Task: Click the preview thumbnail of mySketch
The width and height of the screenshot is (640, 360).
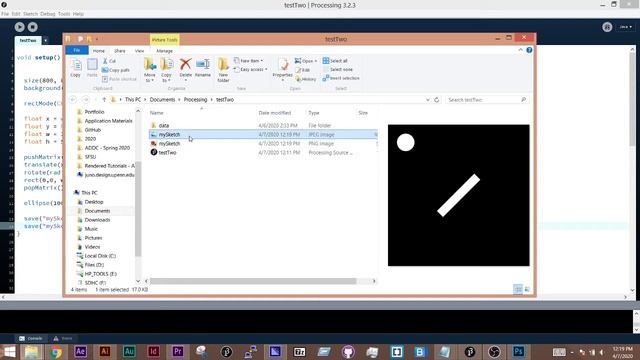Action: [x=458, y=196]
